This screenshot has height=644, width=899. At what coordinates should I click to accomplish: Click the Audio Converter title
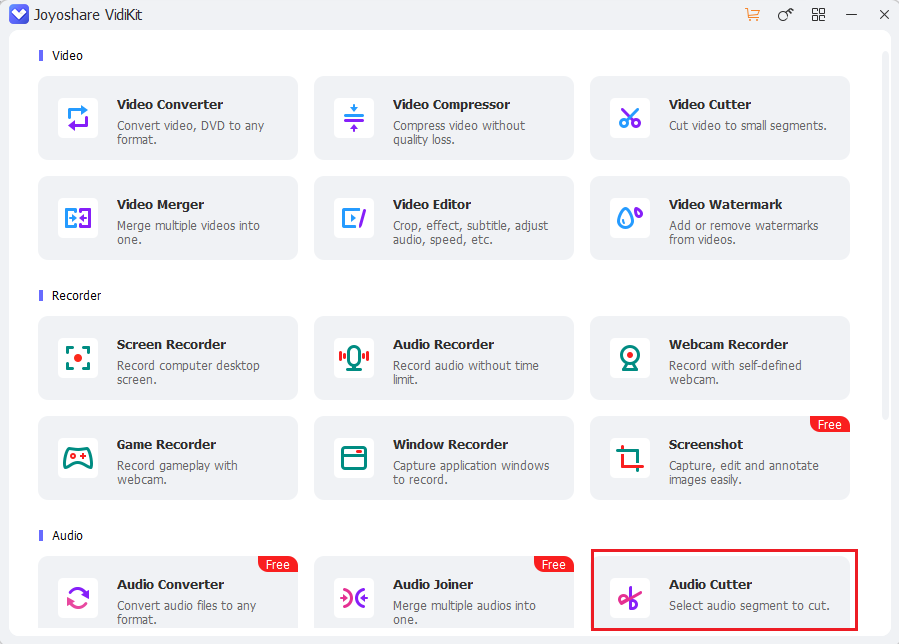(170, 584)
